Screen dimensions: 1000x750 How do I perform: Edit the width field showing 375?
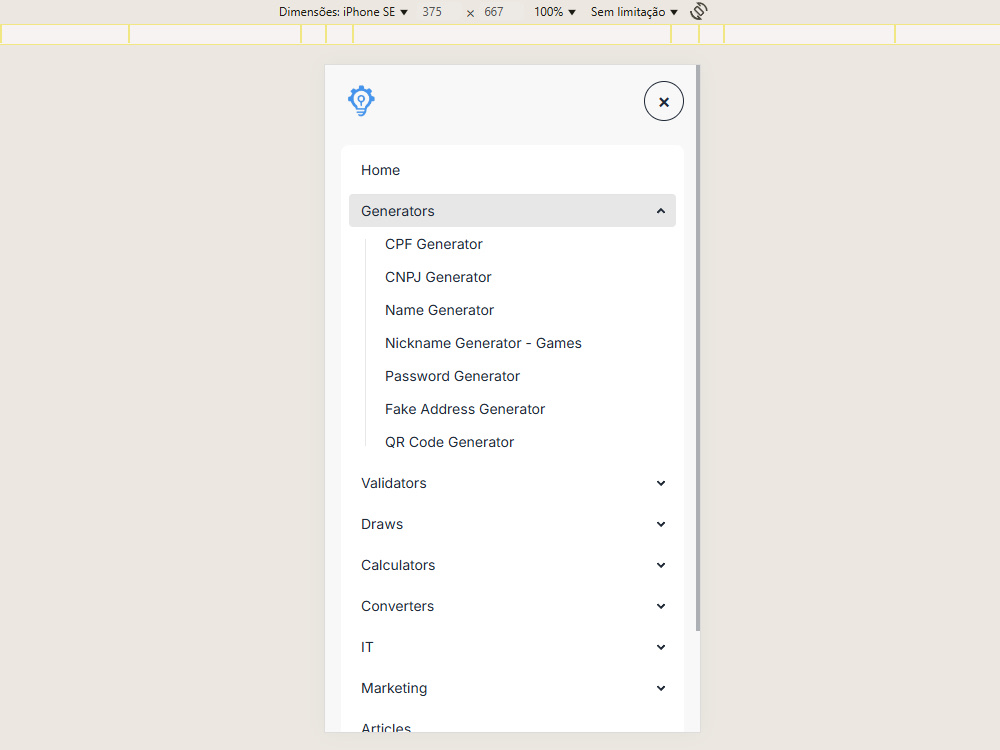tap(432, 12)
